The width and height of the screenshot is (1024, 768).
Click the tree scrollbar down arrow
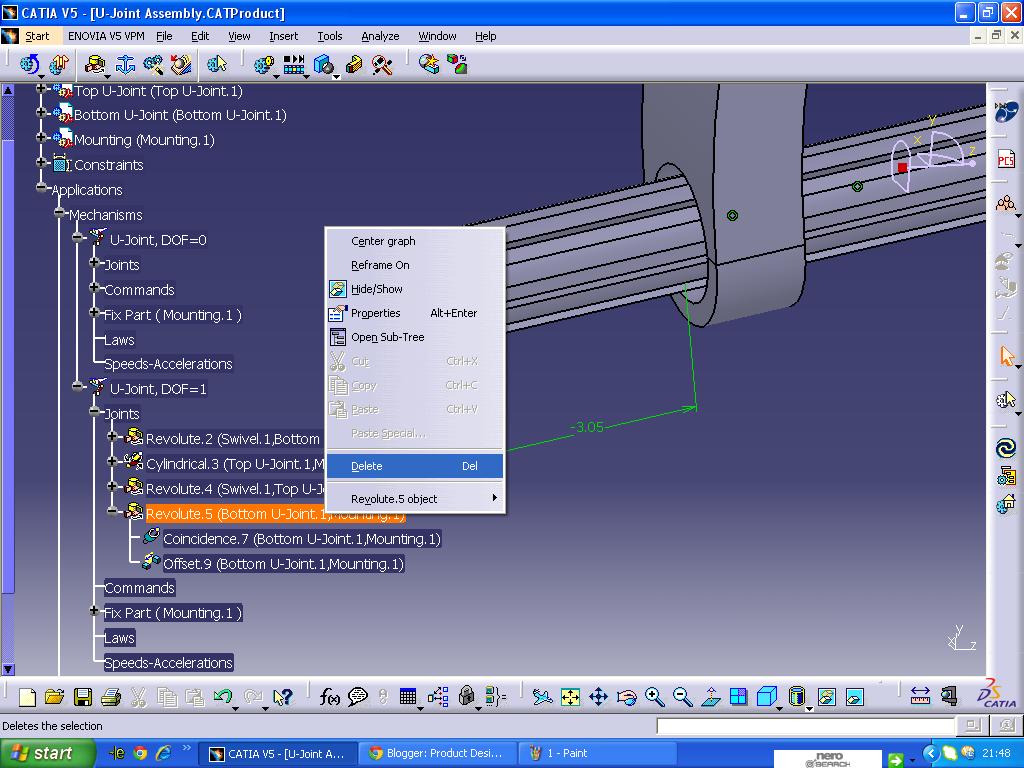[x=8, y=669]
